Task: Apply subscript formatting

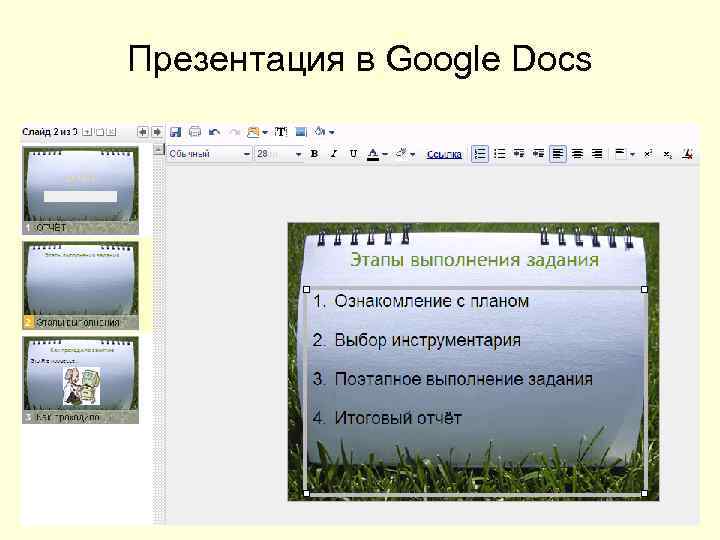Action: click(x=668, y=155)
